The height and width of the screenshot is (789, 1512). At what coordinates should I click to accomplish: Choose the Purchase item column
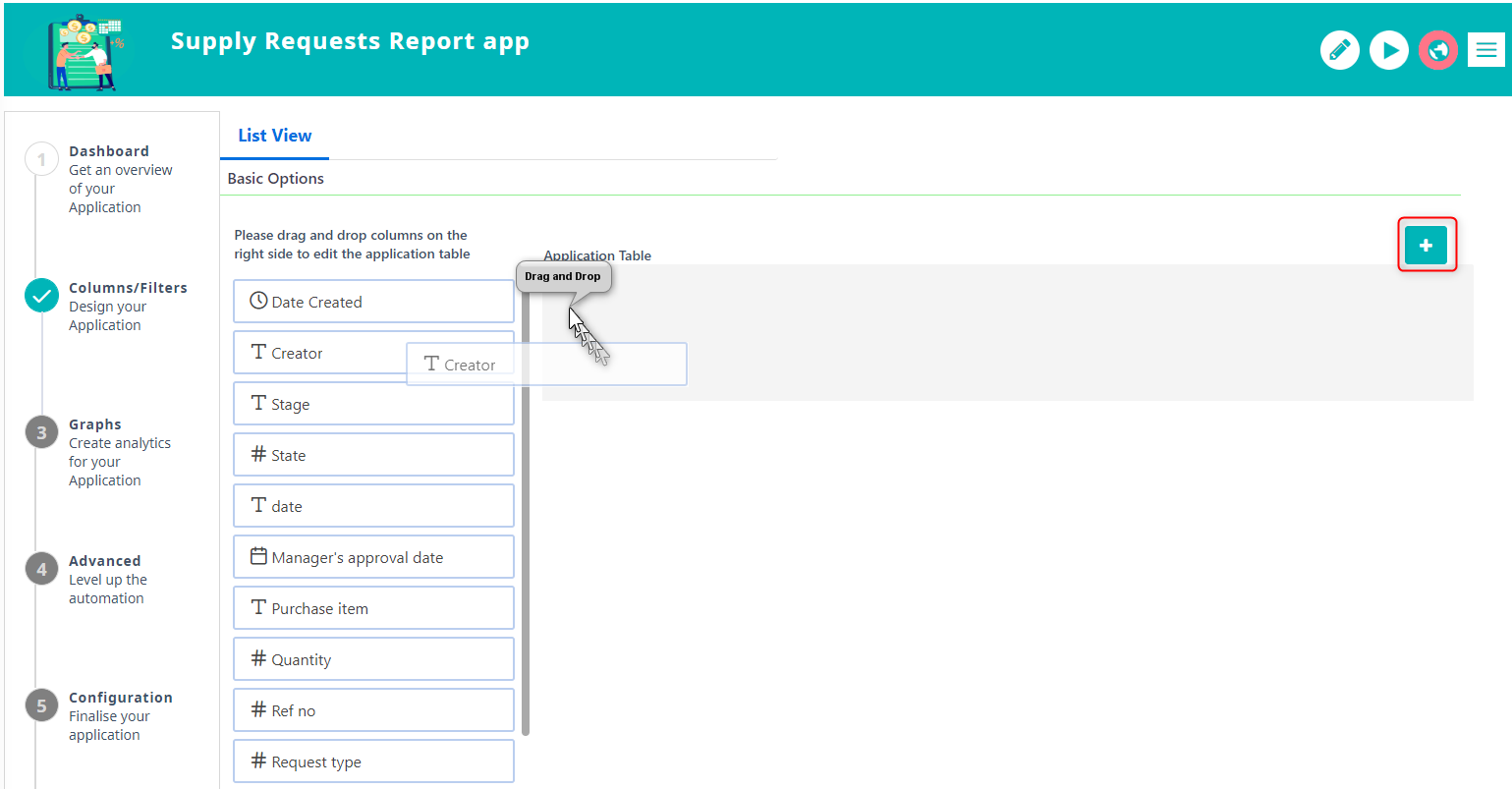373,608
